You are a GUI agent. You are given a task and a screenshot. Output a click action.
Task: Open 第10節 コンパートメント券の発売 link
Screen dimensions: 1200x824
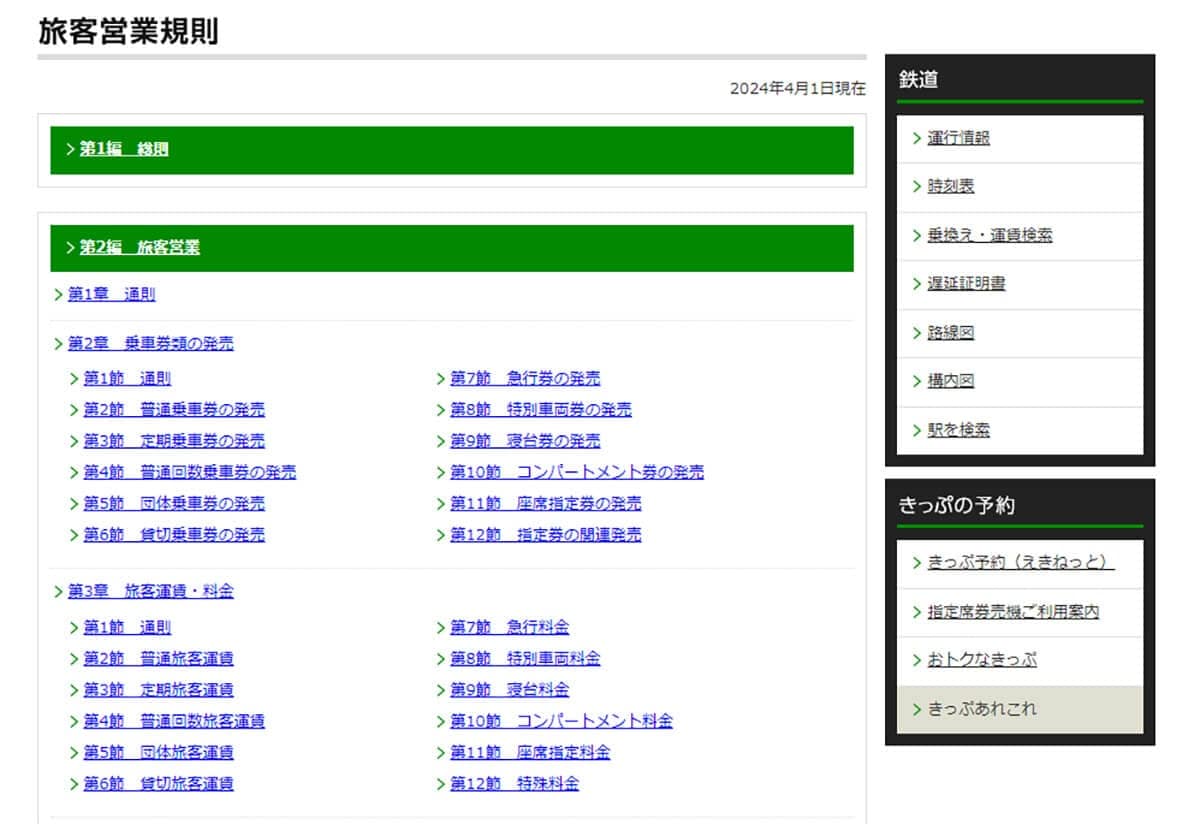(577, 472)
